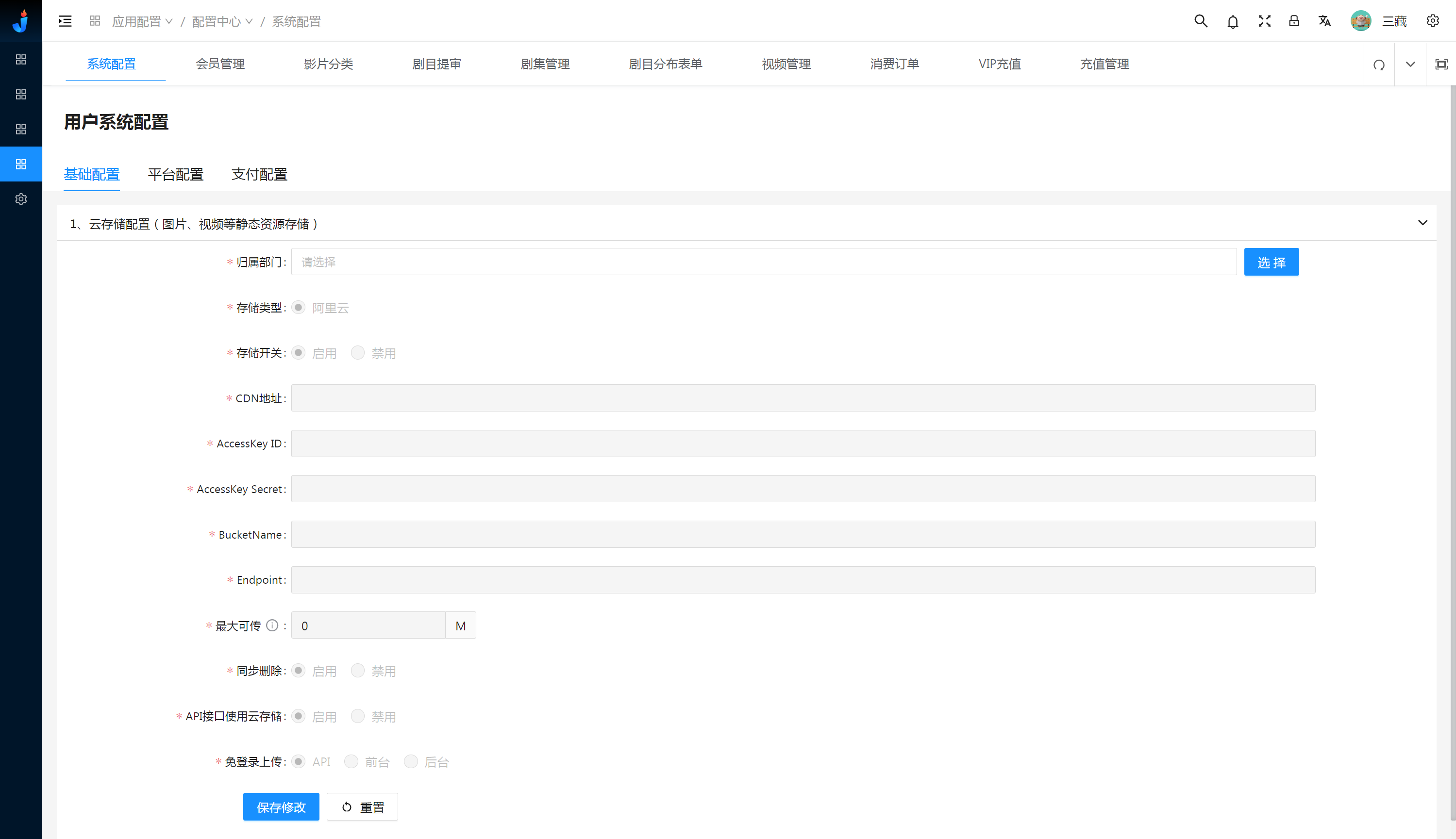Click the 最大可传 number input field
1456x839 pixels.
(x=368, y=626)
